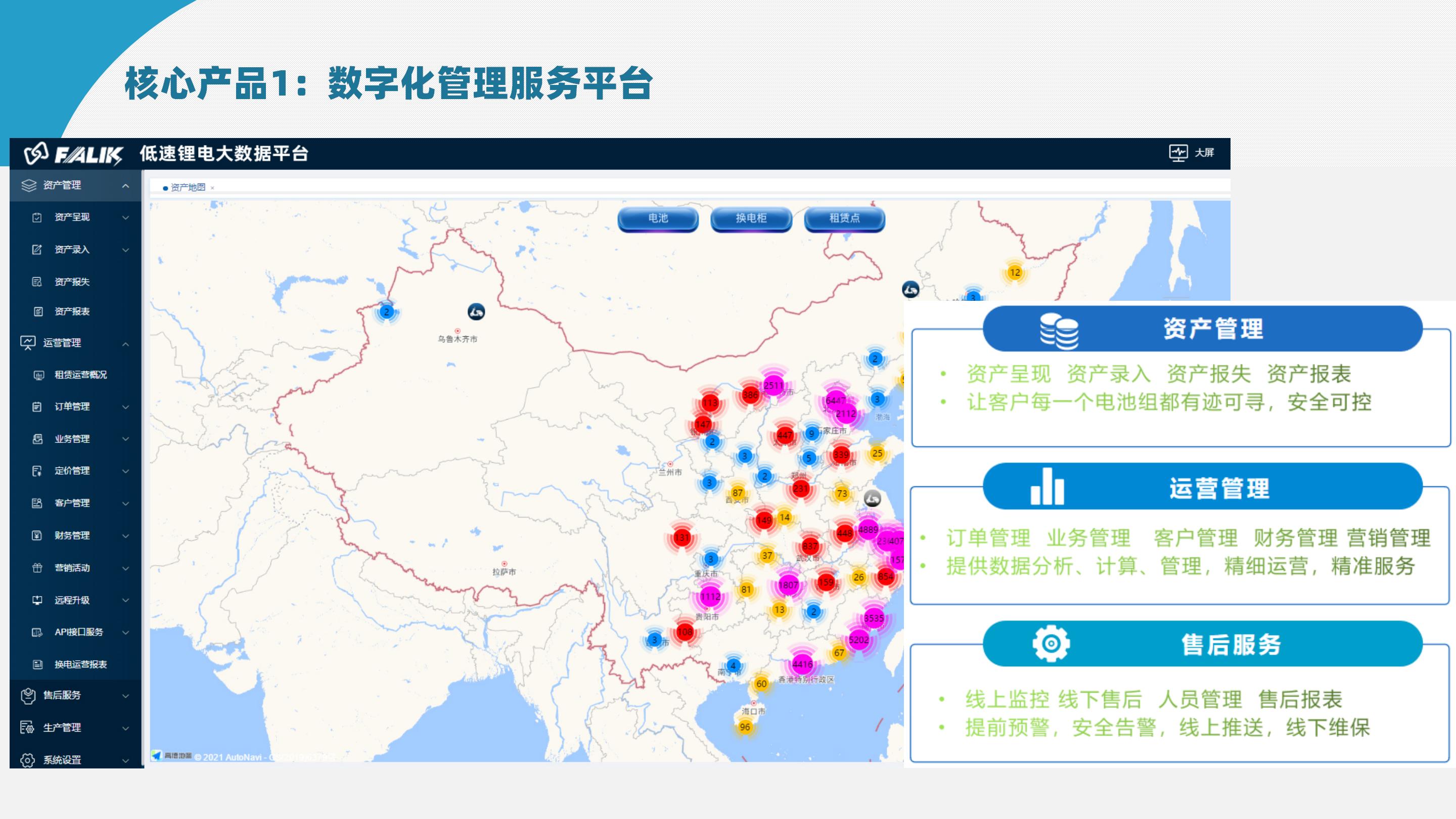Expand the 远程升级 submenu arrow

[x=125, y=600]
